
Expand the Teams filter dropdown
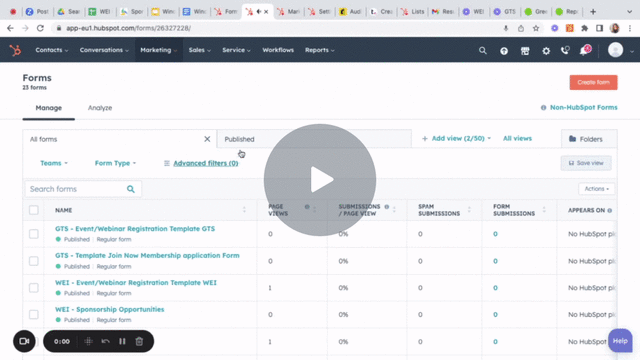(x=54, y=163)
